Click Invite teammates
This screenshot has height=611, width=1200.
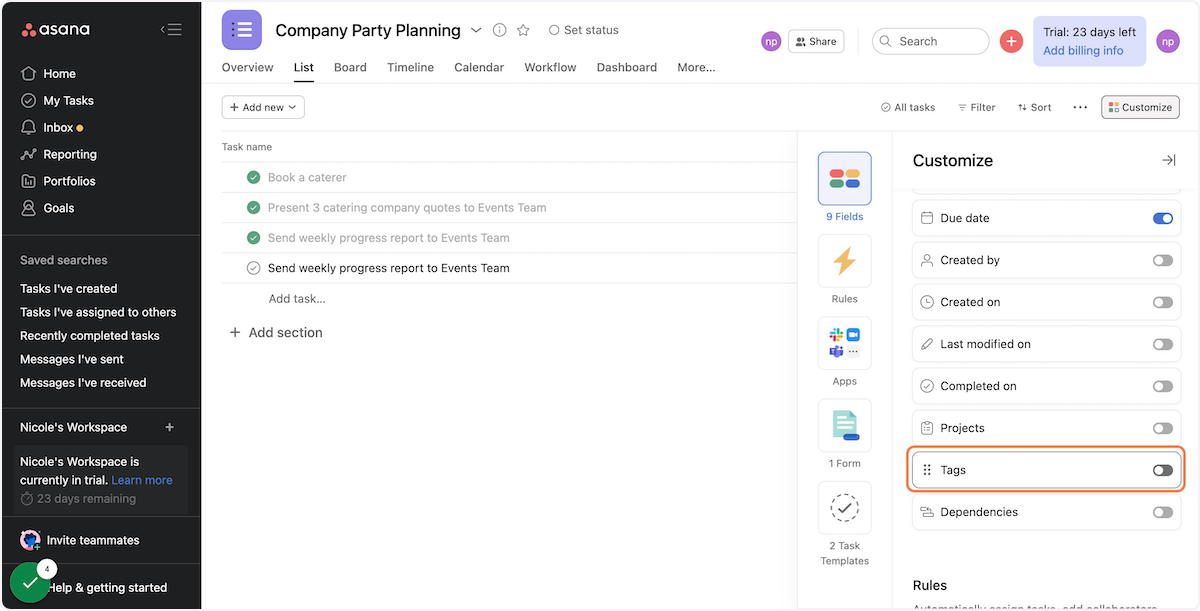tap(81, 540)
